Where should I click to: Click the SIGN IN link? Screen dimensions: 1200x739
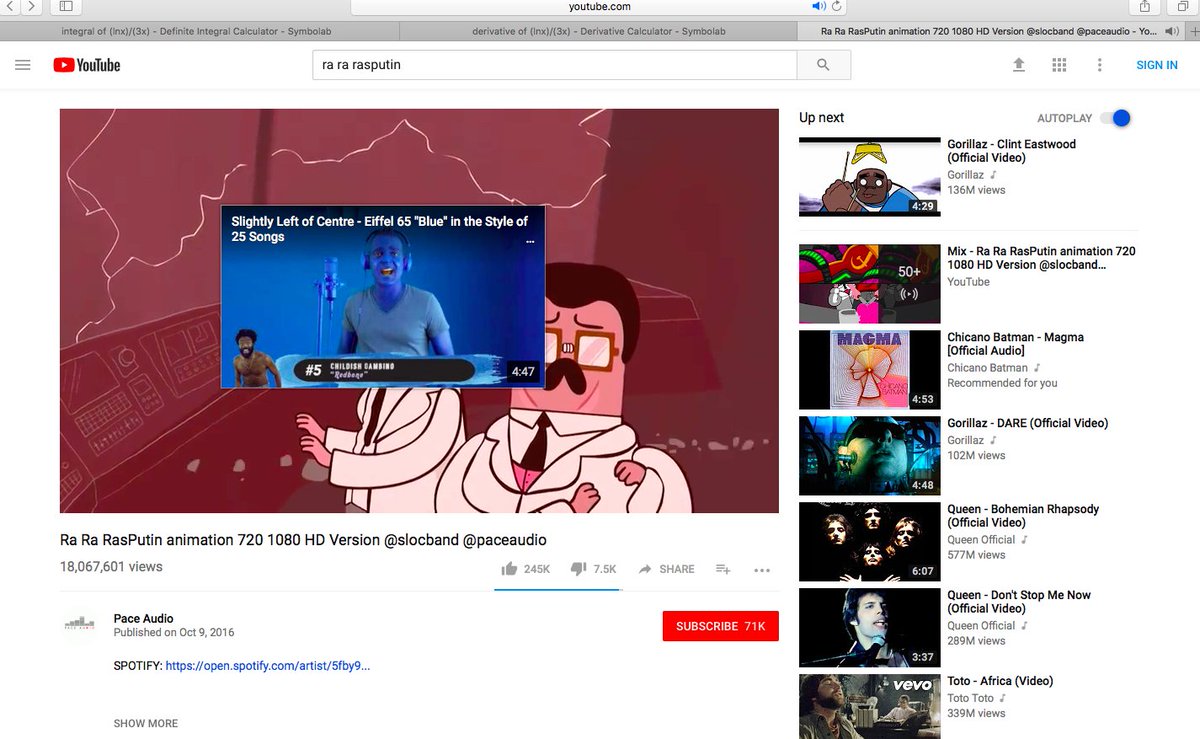tap(1157, 65)
